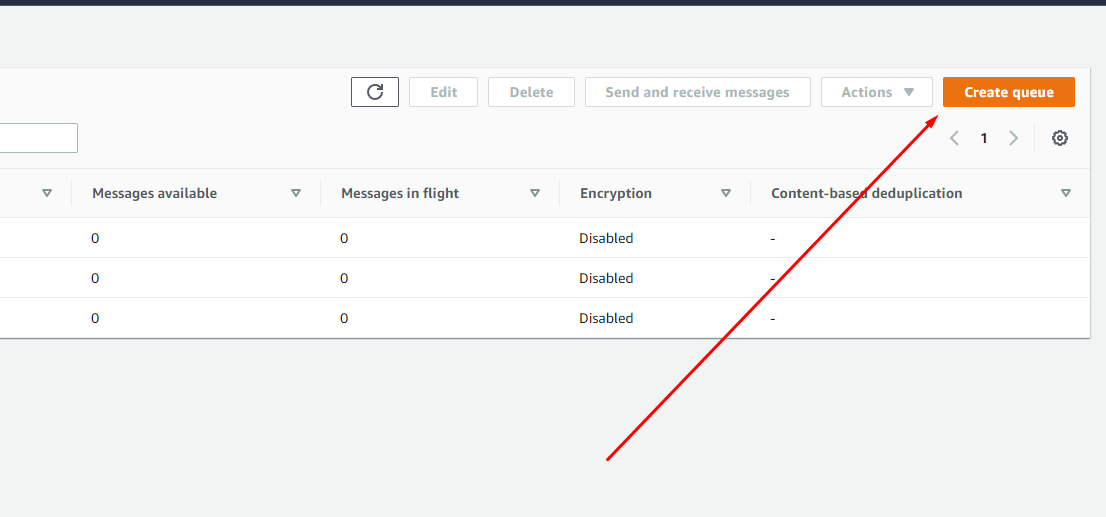Go to next page with right chevron
Viewport: 1106px width, 517px height.
pos(1014,138)
